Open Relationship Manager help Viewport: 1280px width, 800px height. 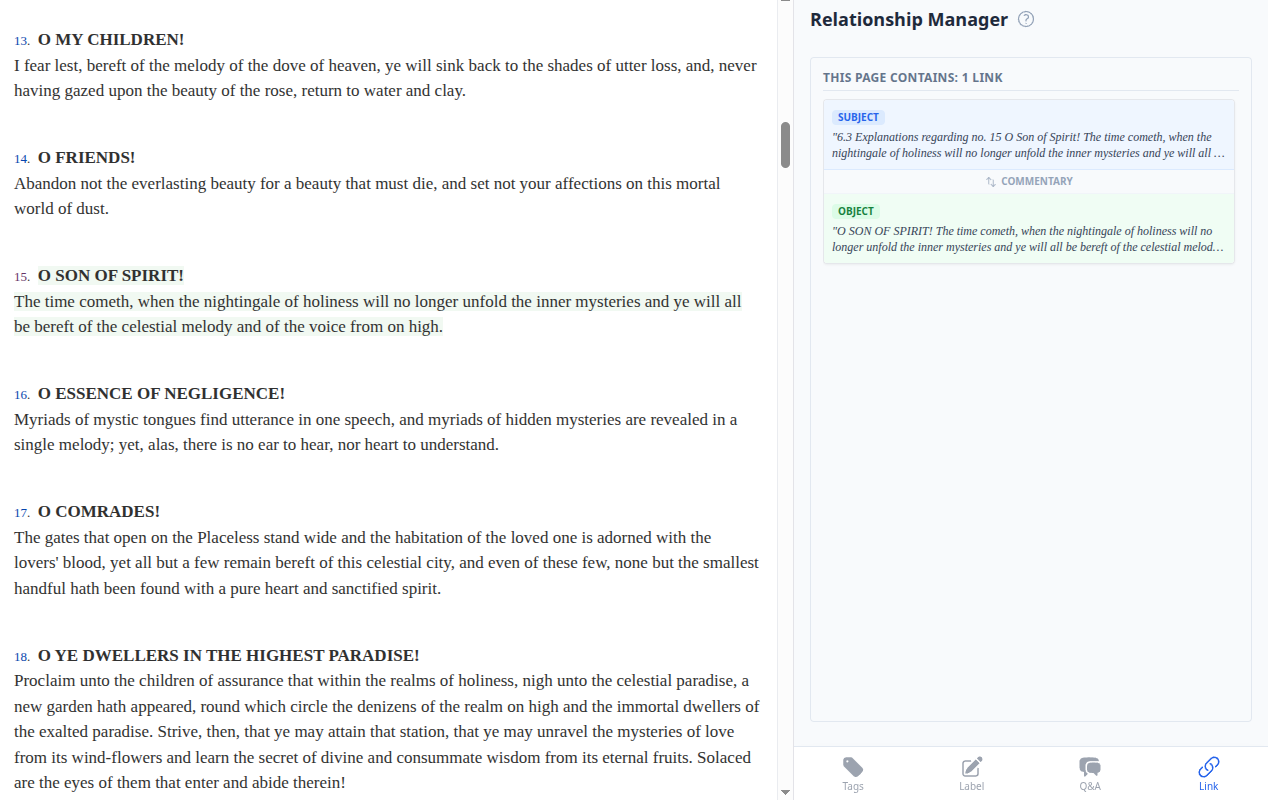(1025, 18)
